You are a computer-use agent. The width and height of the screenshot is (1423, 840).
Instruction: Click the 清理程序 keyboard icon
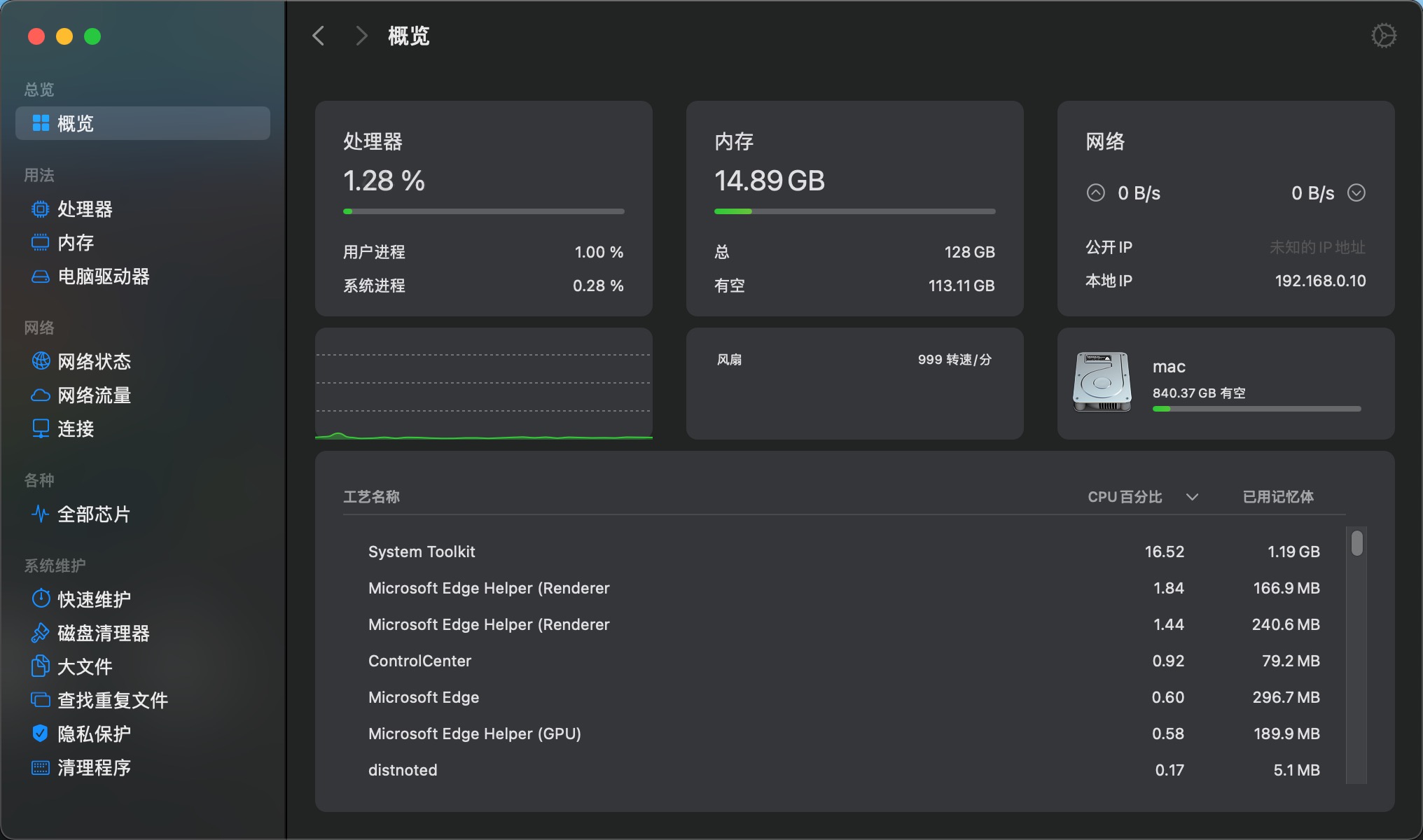[x=41, y=768]
